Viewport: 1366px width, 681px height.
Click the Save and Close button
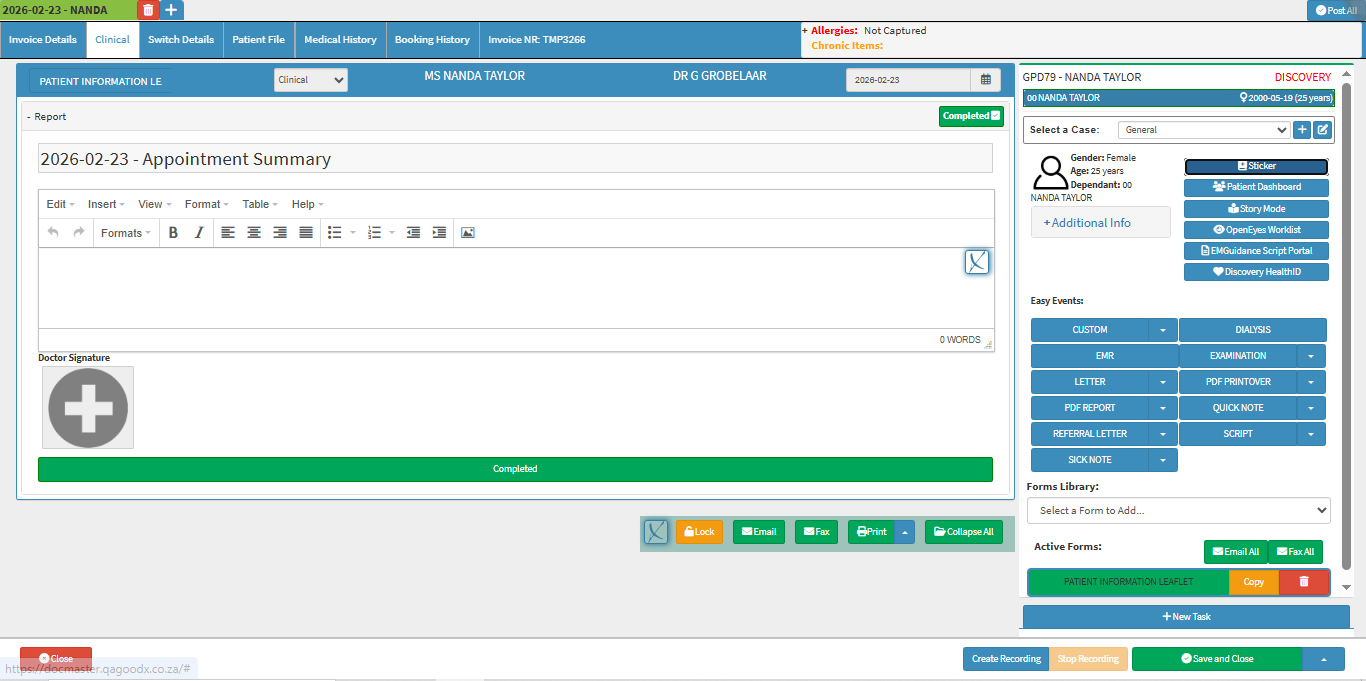click(1217, 659)
